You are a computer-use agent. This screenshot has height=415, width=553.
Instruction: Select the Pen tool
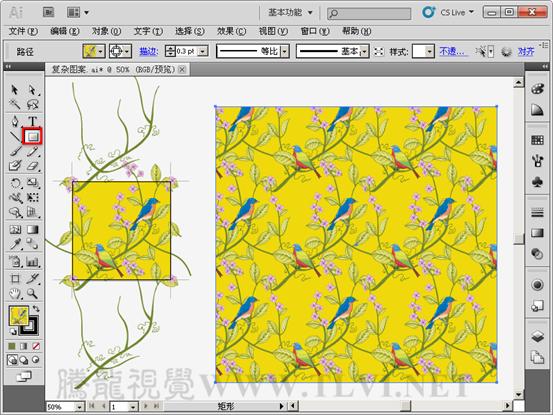(x=14, y=121)
